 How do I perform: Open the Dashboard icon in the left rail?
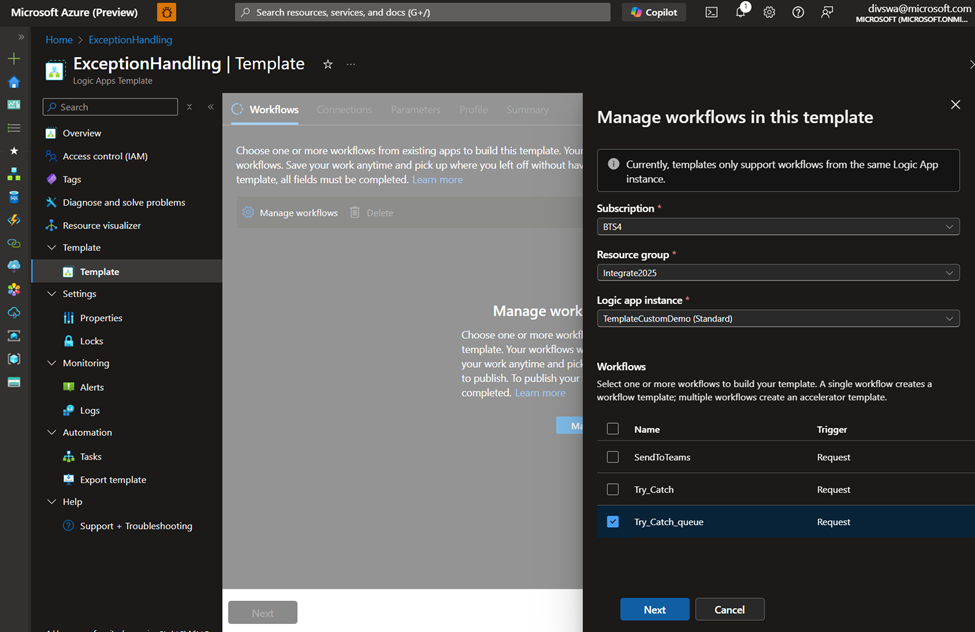pos(14,105)
